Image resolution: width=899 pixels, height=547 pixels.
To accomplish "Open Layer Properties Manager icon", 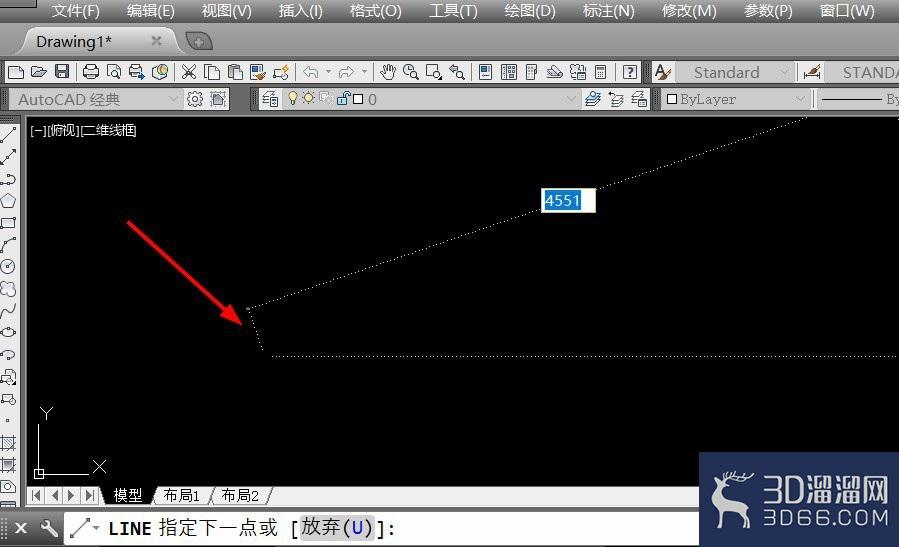I will tap(270, 99).
